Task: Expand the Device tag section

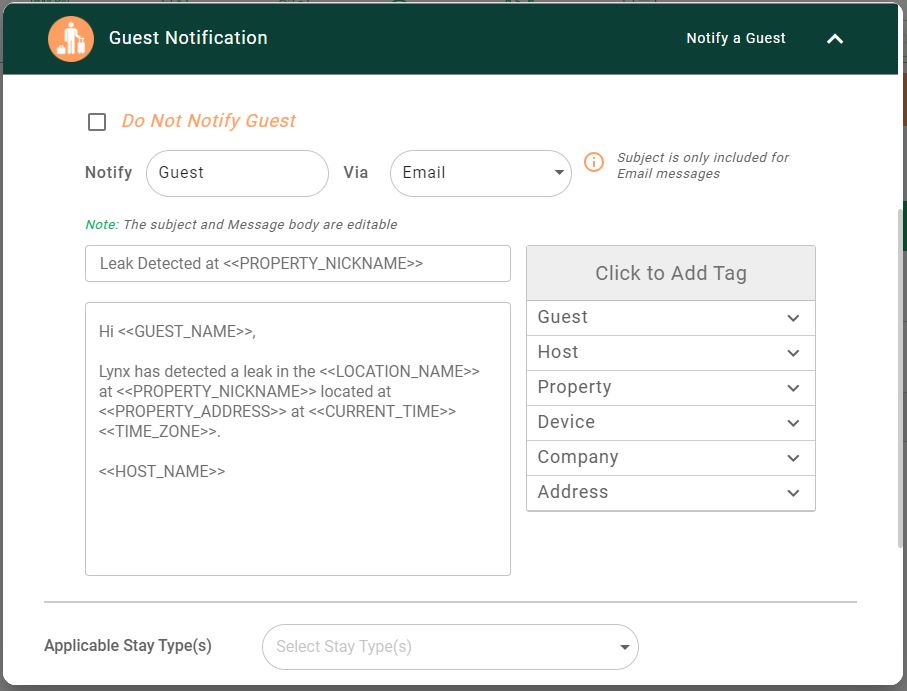Action: coord(671,423)
